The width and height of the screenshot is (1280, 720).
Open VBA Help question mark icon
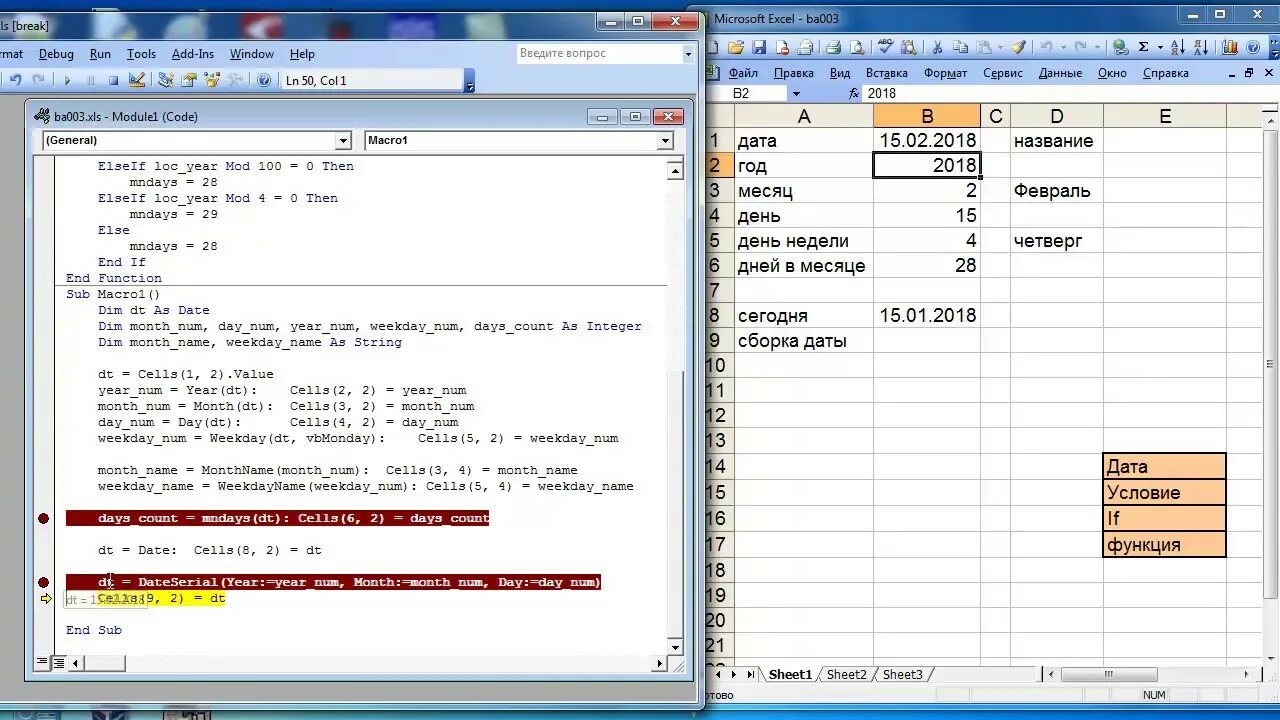coord(264,80)
